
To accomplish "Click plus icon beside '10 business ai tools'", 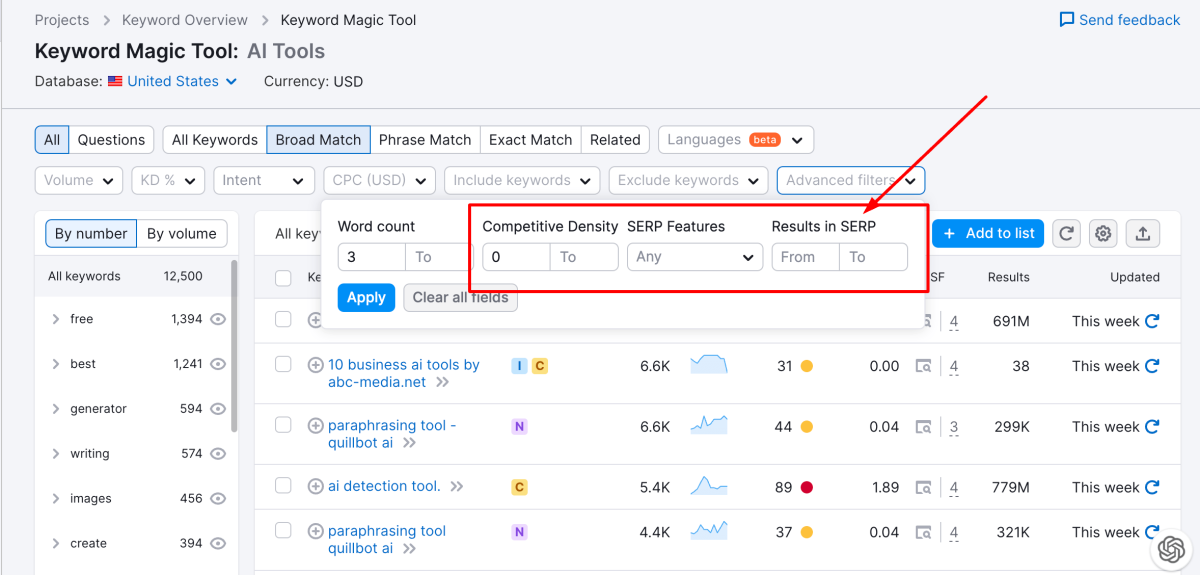I will [315, 365].
